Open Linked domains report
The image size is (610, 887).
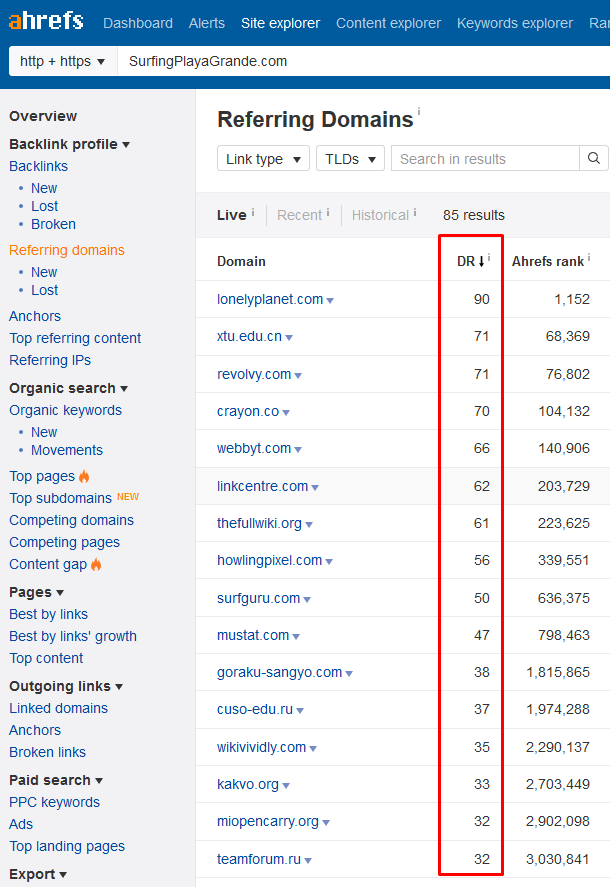click(x=58, y=708)
